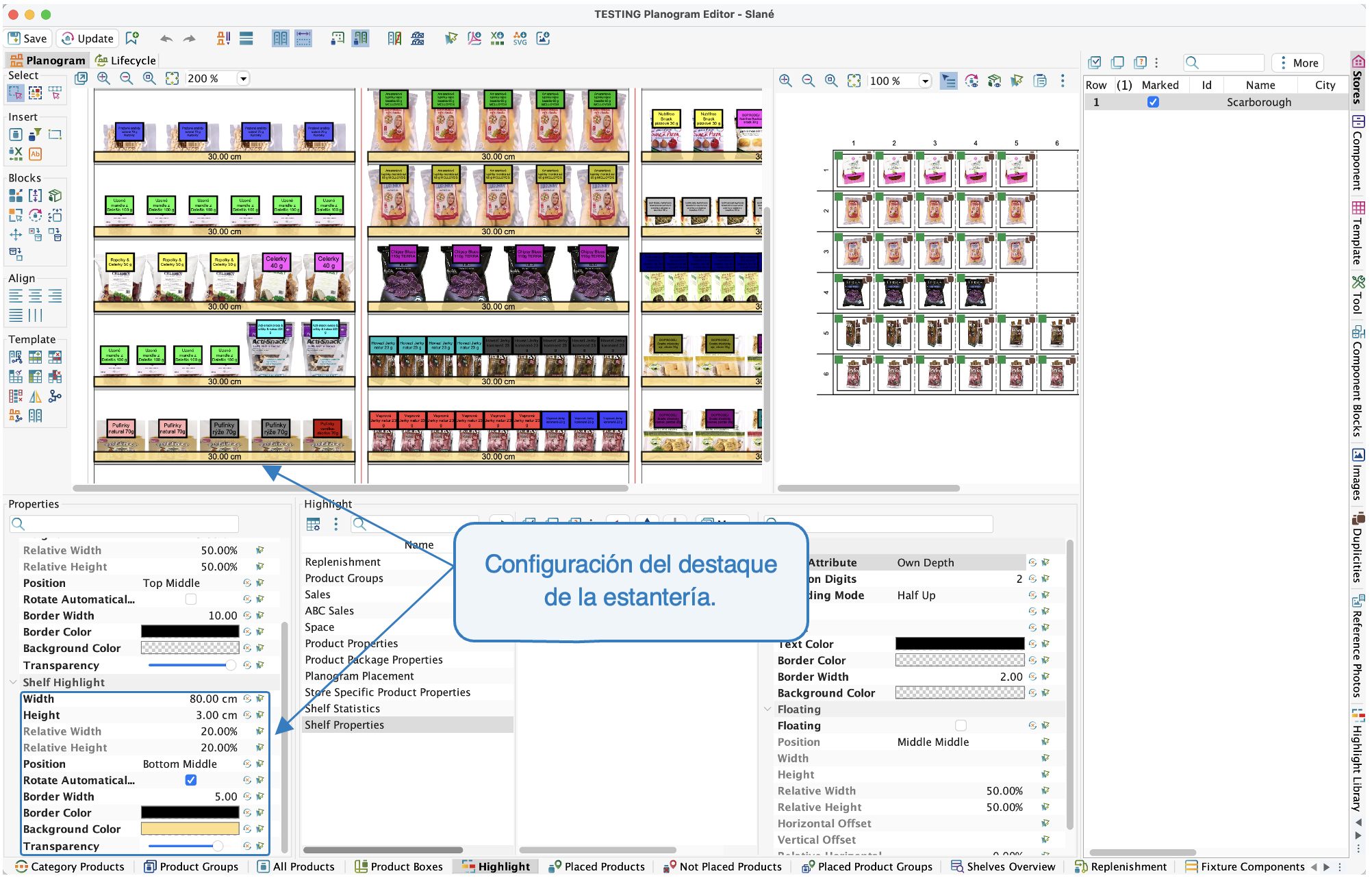Click the mirror template triangle icon
1372x878 pixels.
pos(36,396)
